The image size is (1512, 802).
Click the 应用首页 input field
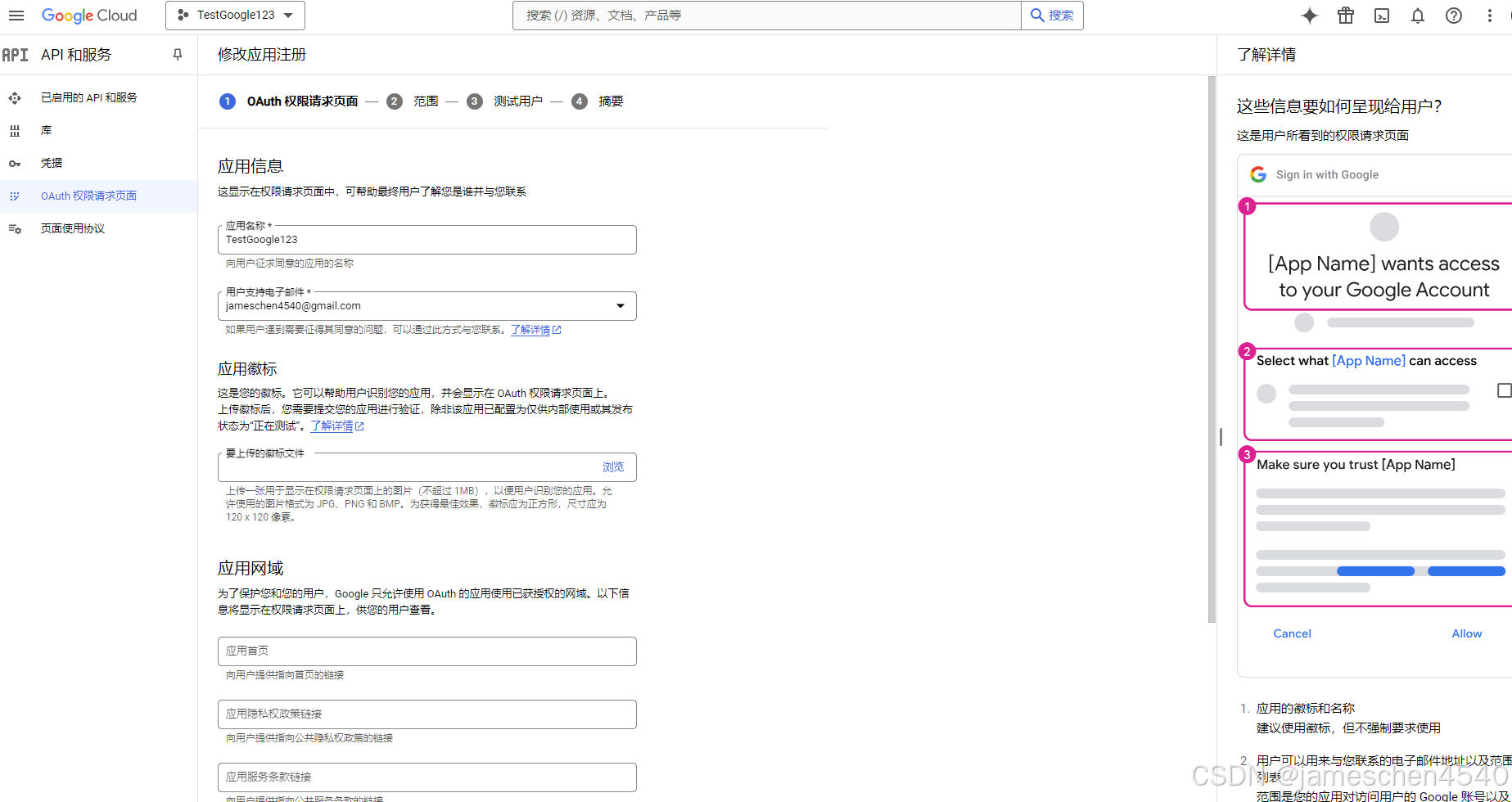pos(427,651)
